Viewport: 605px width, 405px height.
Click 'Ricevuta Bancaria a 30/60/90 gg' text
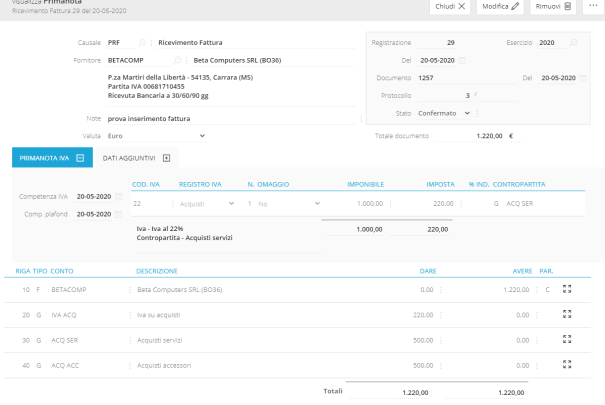pyautogui.click(x=158, y=96)
